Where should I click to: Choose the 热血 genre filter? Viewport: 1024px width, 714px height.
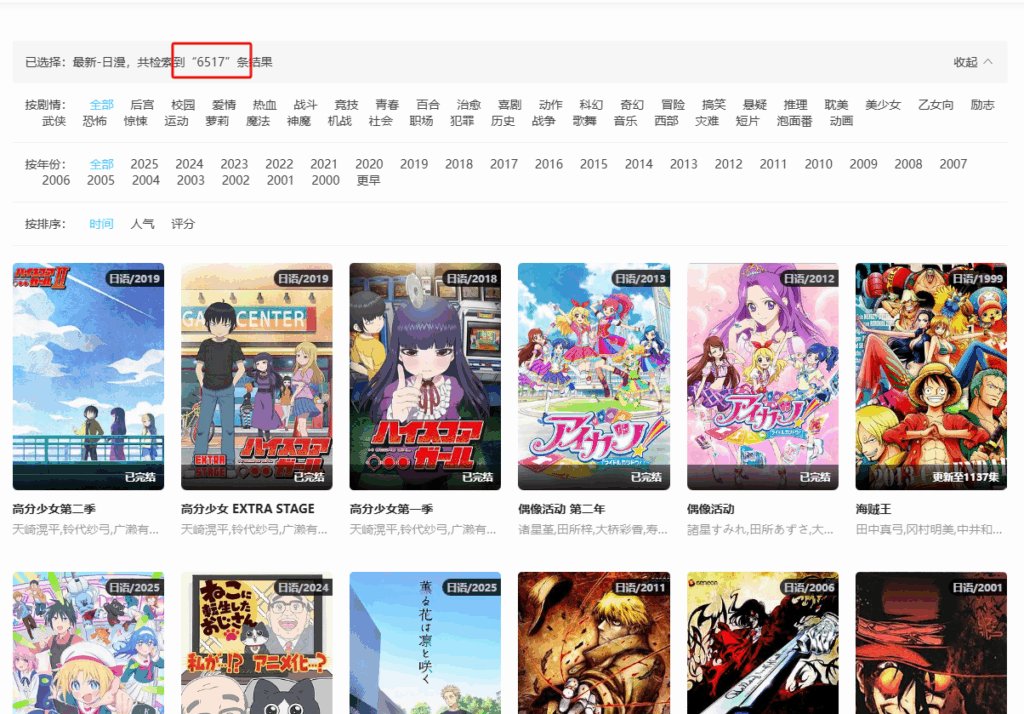[x=264, y=105]
